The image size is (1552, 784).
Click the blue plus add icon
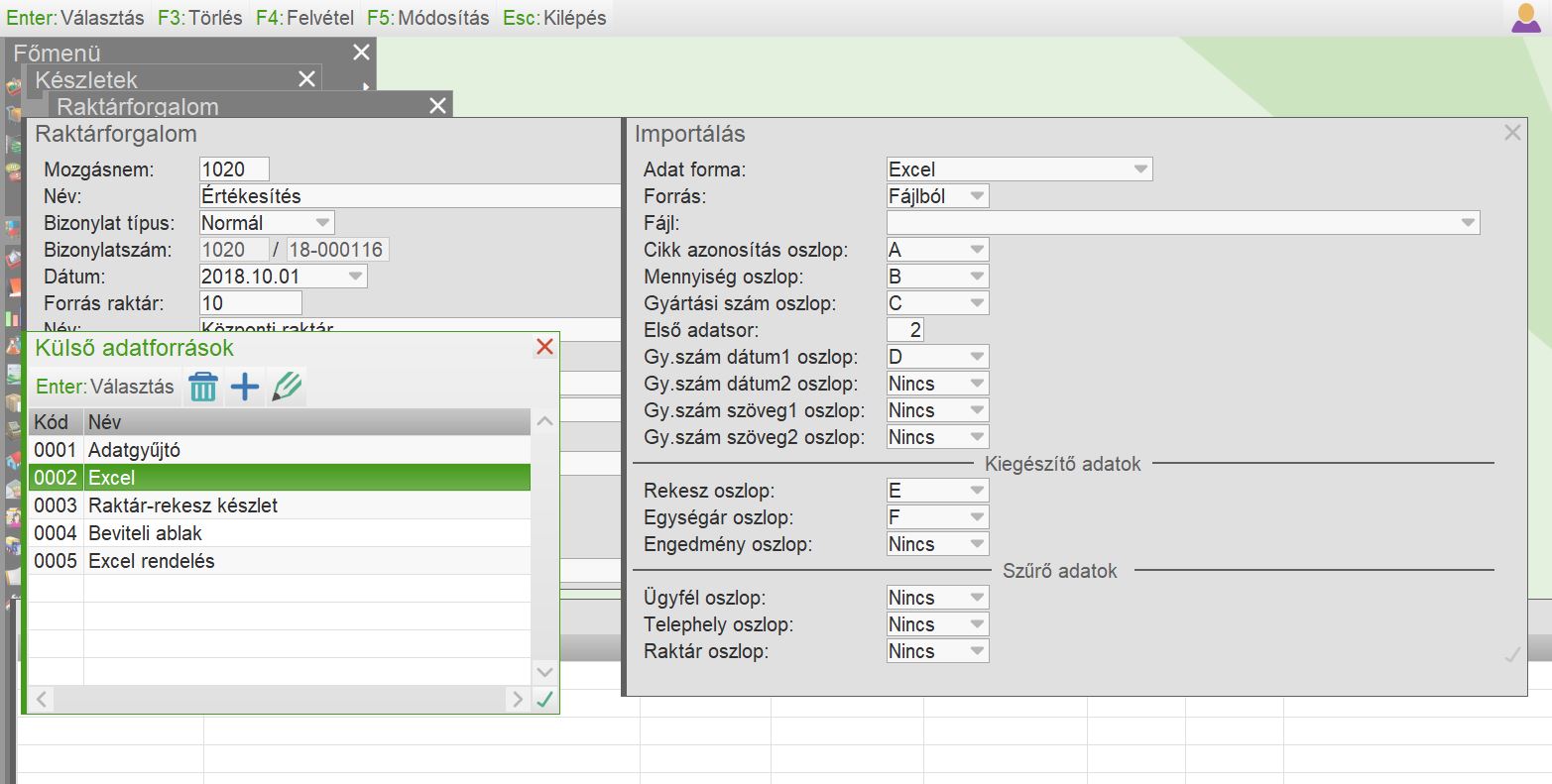(245, 387)
